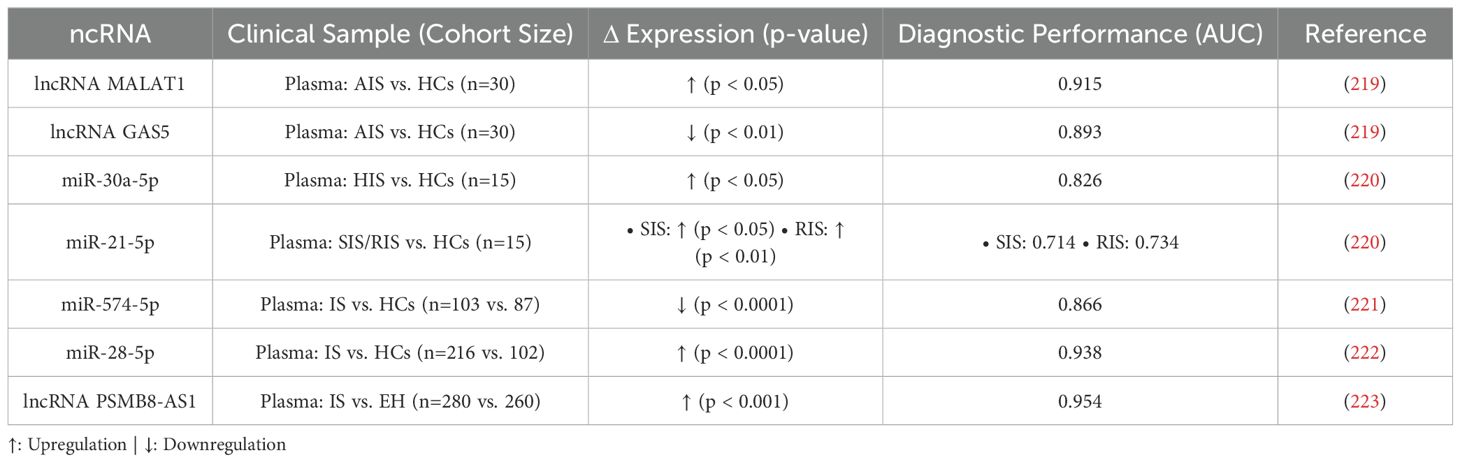Viewport: 1460px width, 462px height.
Task: Click the Diagnostic Performance (AUC) header
Action: coord(1080,35)
